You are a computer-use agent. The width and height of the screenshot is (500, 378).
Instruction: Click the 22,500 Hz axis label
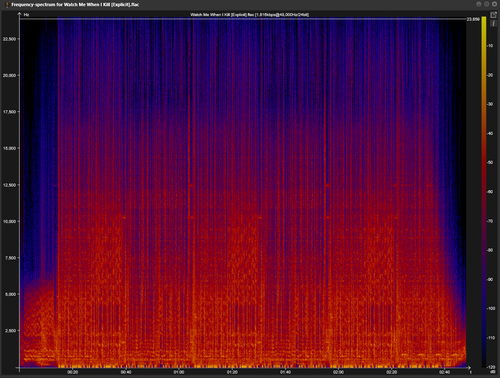point(9,39)
